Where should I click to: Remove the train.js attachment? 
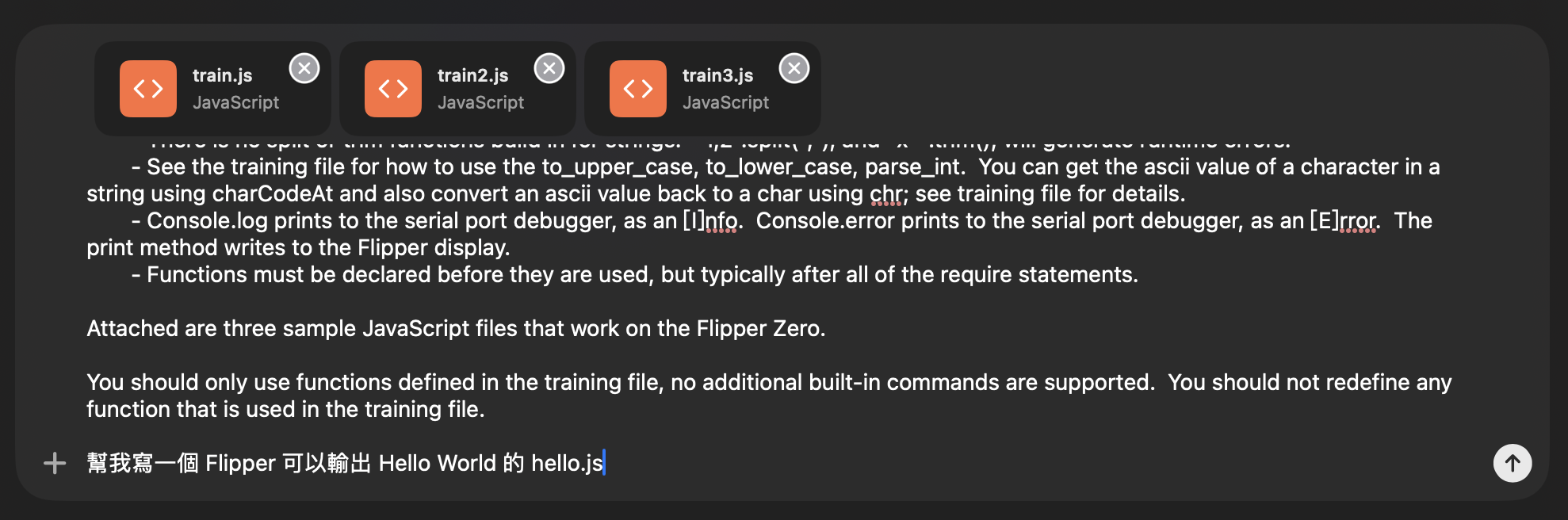[304, 68]
